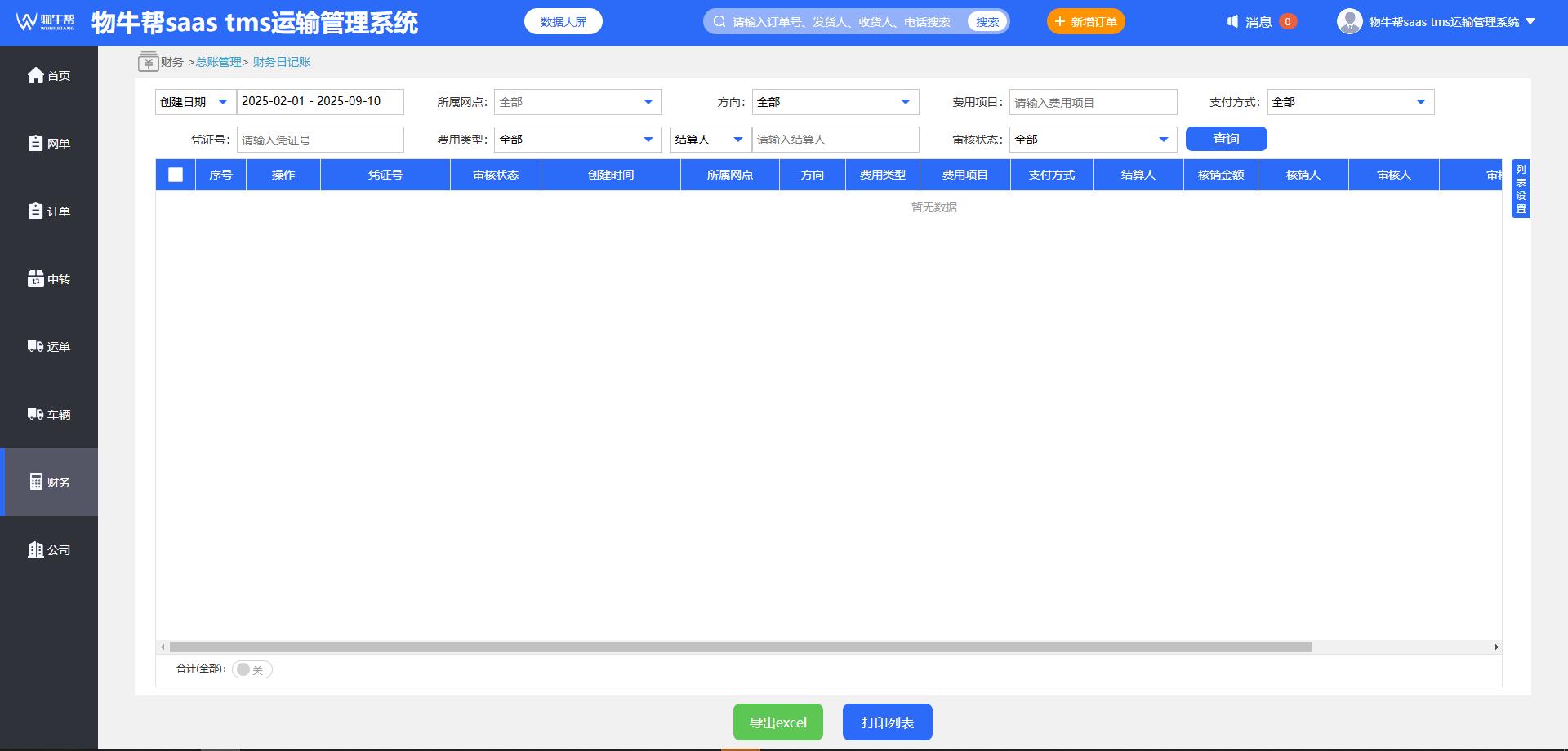
Task: Click the user avatar icon in header
Action: tap(1349, 22)
